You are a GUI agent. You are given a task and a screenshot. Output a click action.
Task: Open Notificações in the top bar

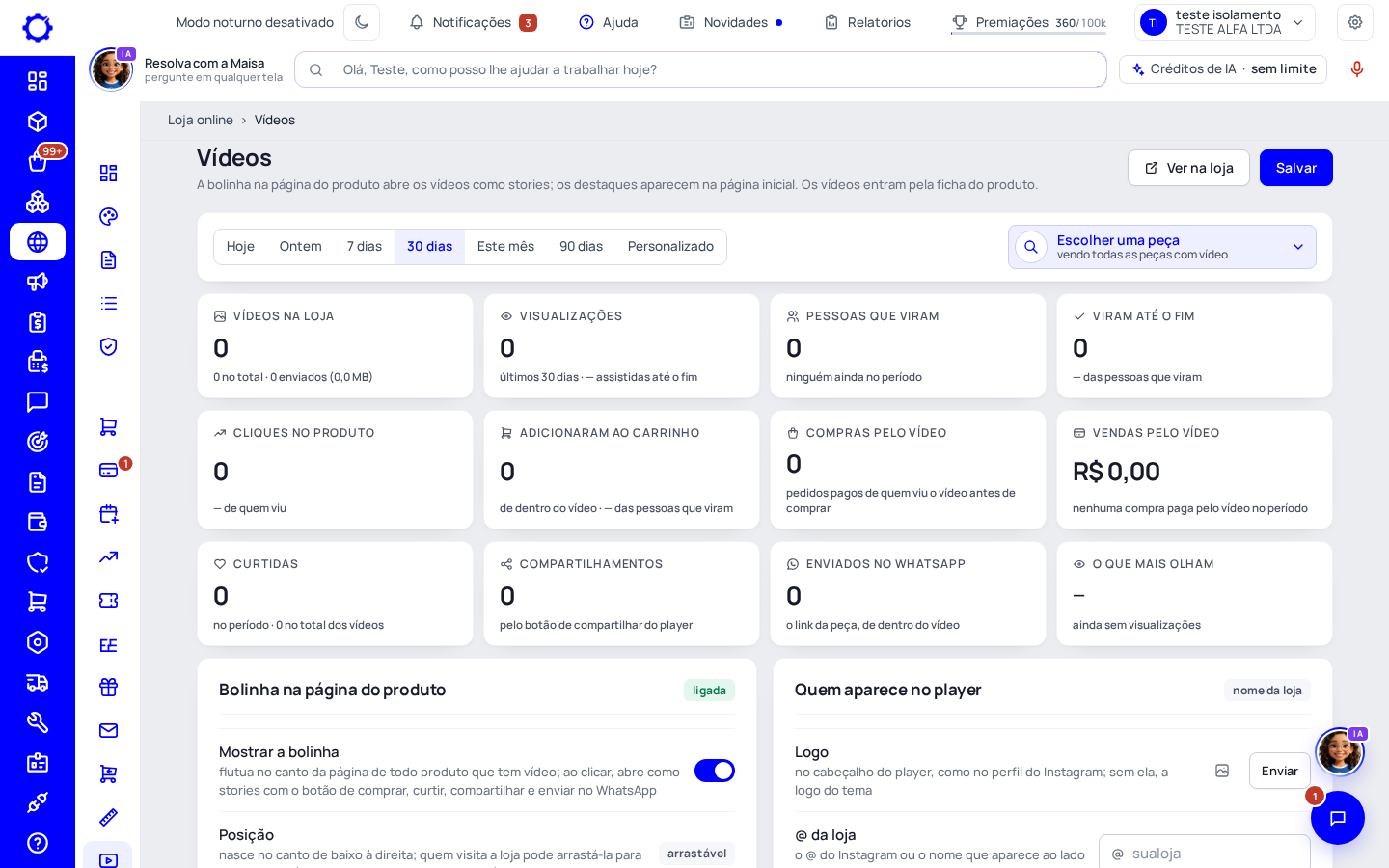pyautogui.click(x=473, y=22)
